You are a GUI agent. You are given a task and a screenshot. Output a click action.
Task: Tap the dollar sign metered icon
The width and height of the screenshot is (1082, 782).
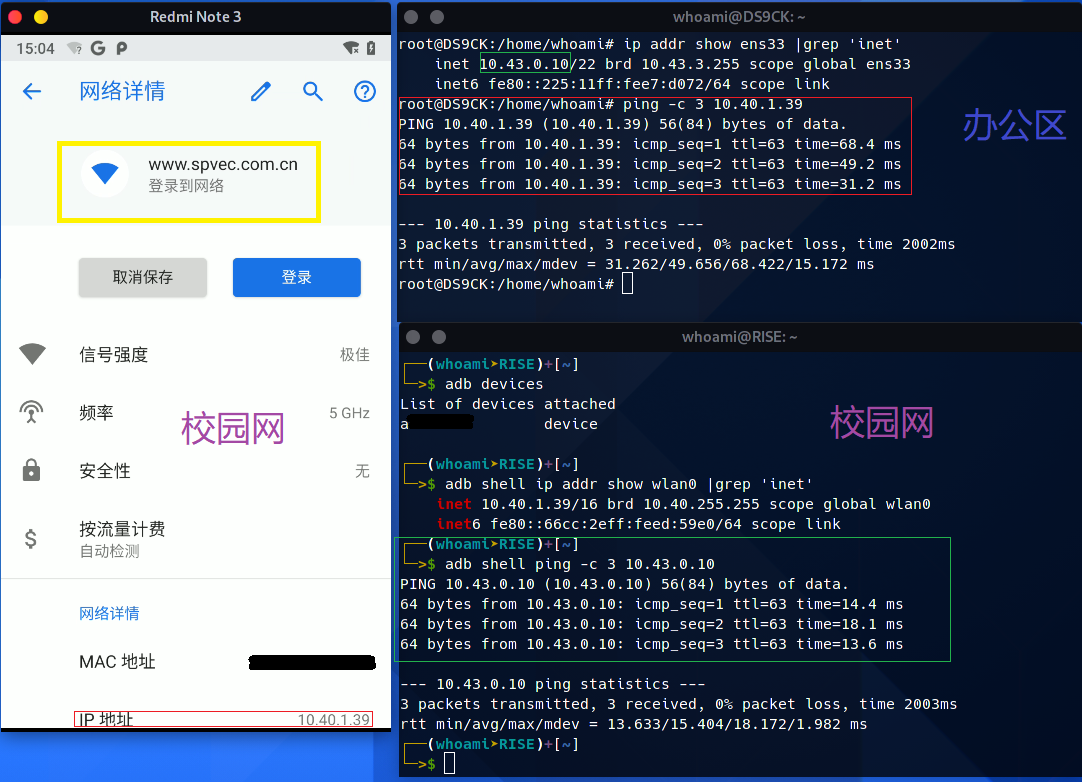(x=32, y=539)
